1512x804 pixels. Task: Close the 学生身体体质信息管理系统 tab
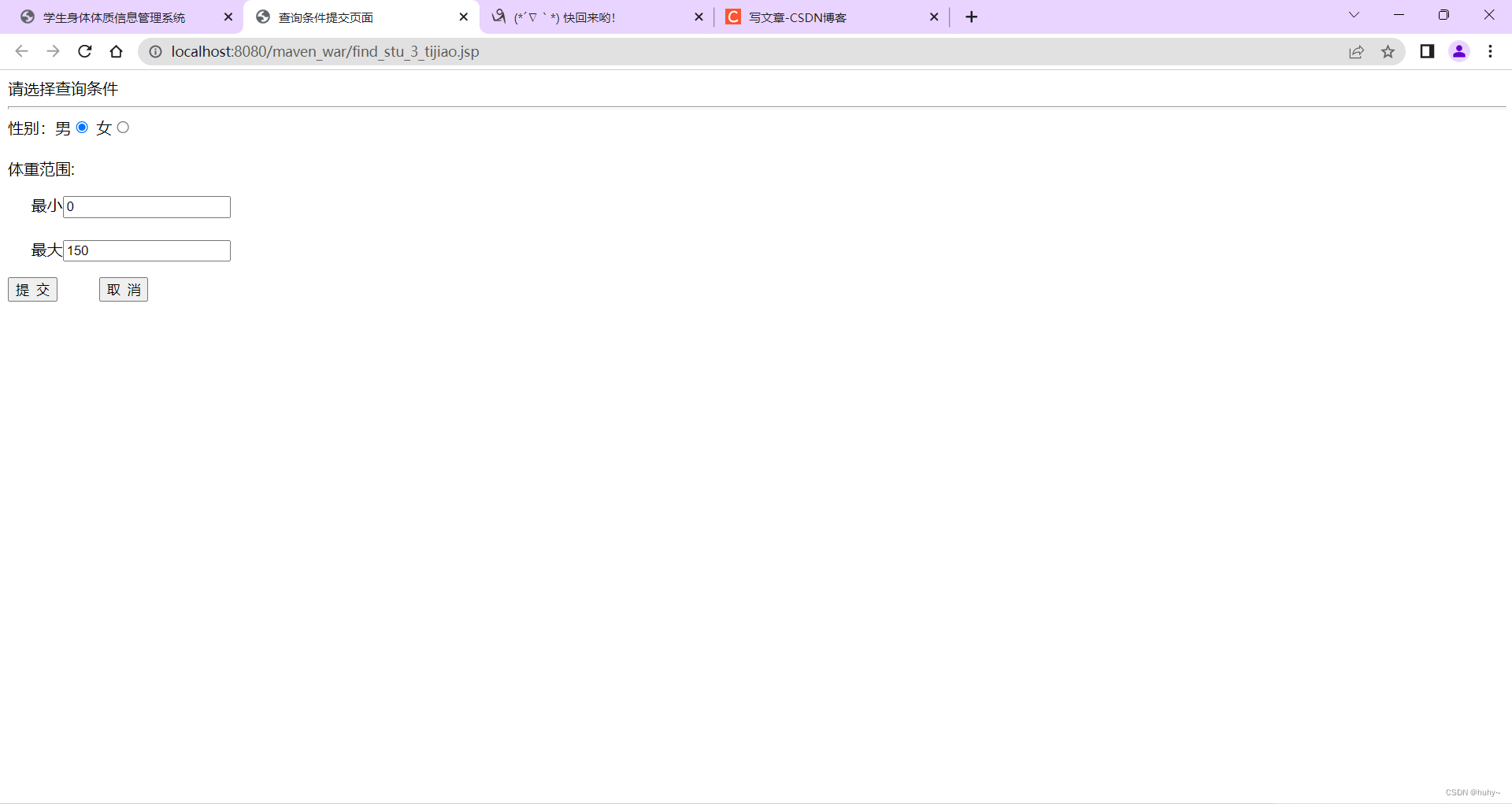228,17
